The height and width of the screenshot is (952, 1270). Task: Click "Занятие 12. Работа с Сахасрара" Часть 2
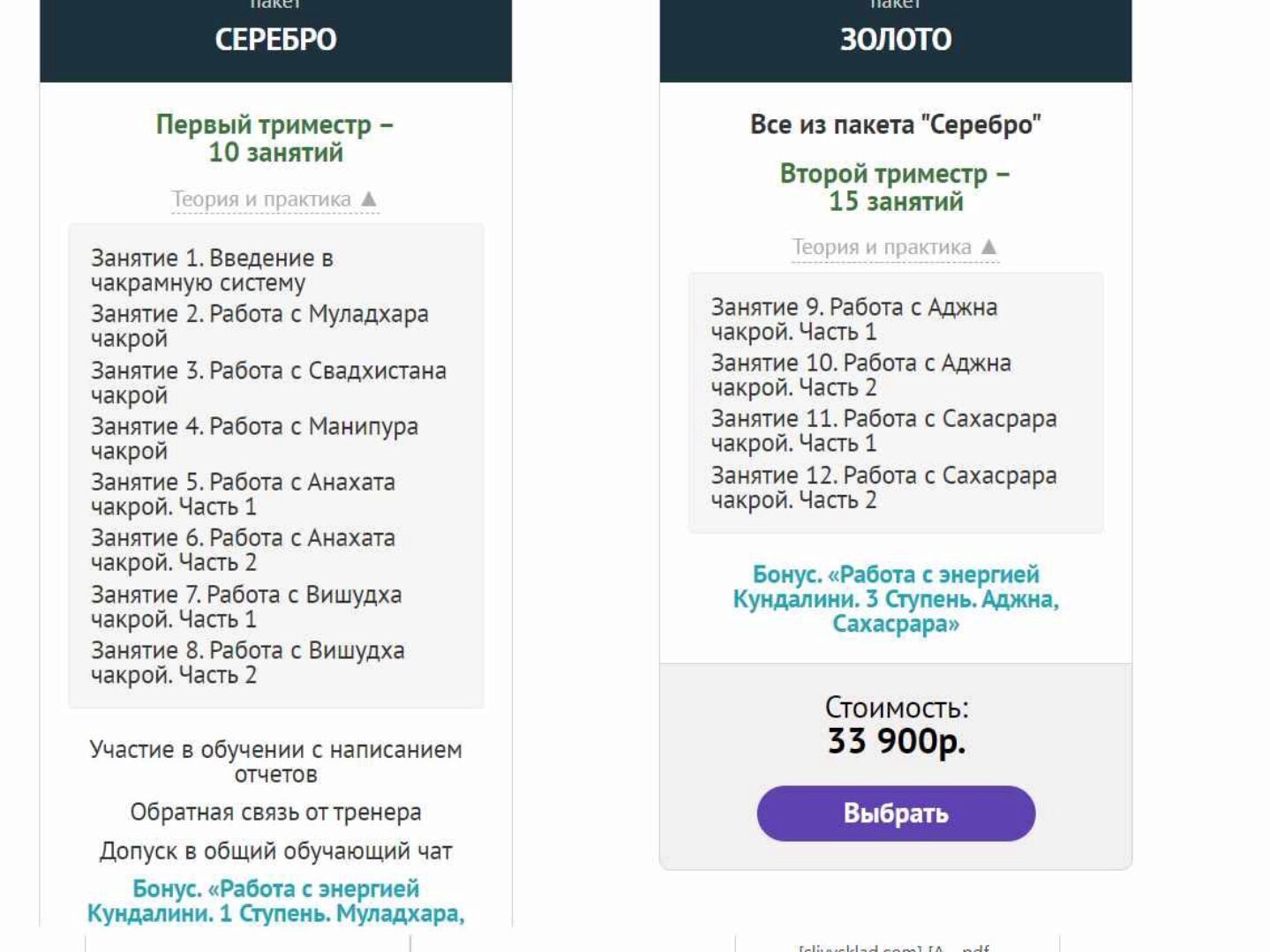[883, 487]
